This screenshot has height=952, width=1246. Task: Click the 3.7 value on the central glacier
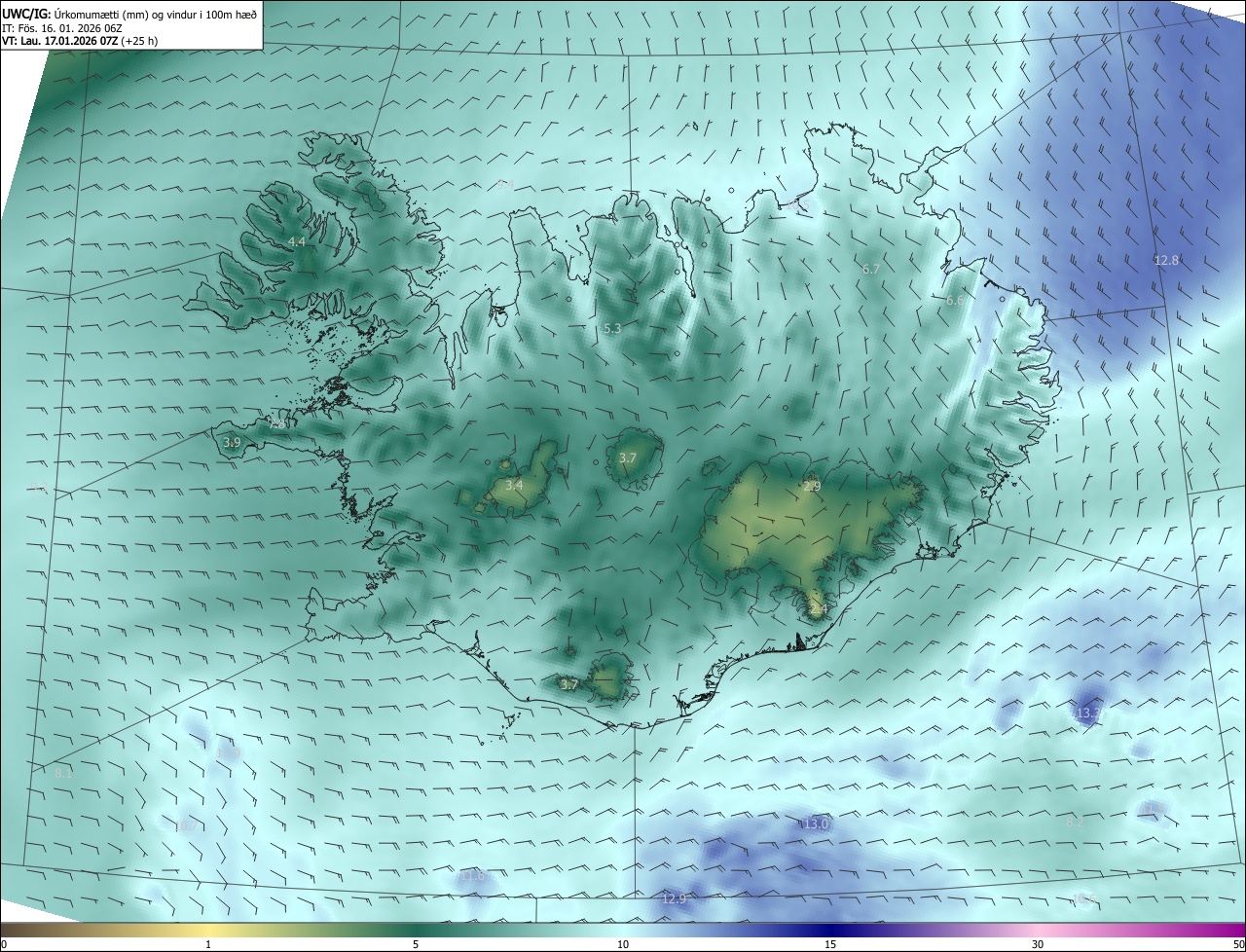click(628, 458)
